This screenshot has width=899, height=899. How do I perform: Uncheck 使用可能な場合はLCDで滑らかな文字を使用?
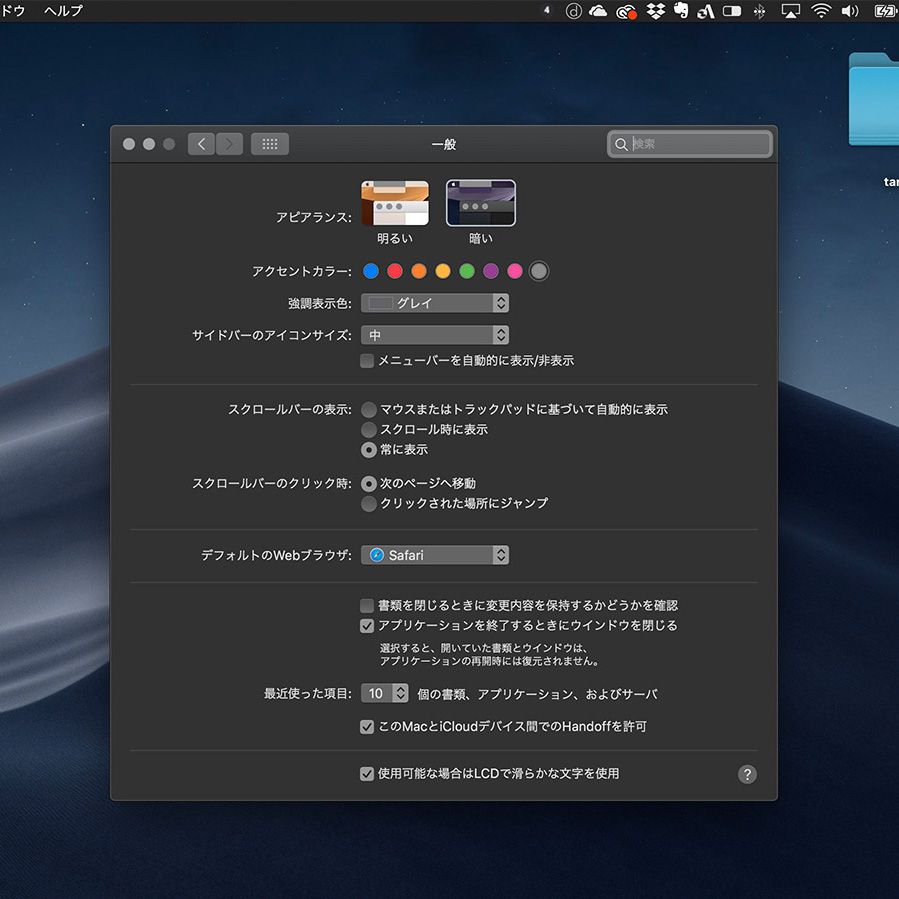(367, 774)
